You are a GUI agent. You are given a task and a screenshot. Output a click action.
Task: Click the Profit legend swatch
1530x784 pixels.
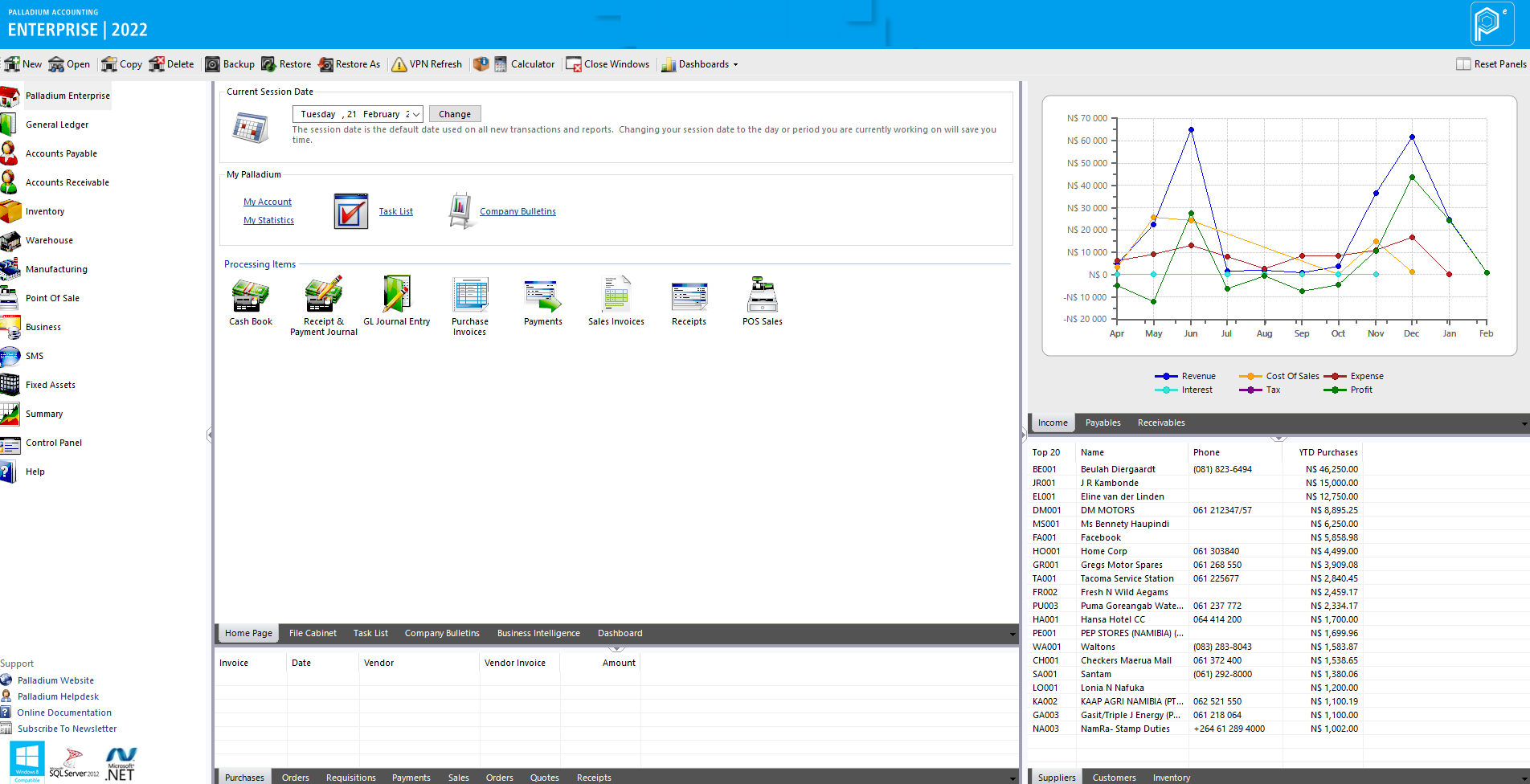(x=1335, y=390)
